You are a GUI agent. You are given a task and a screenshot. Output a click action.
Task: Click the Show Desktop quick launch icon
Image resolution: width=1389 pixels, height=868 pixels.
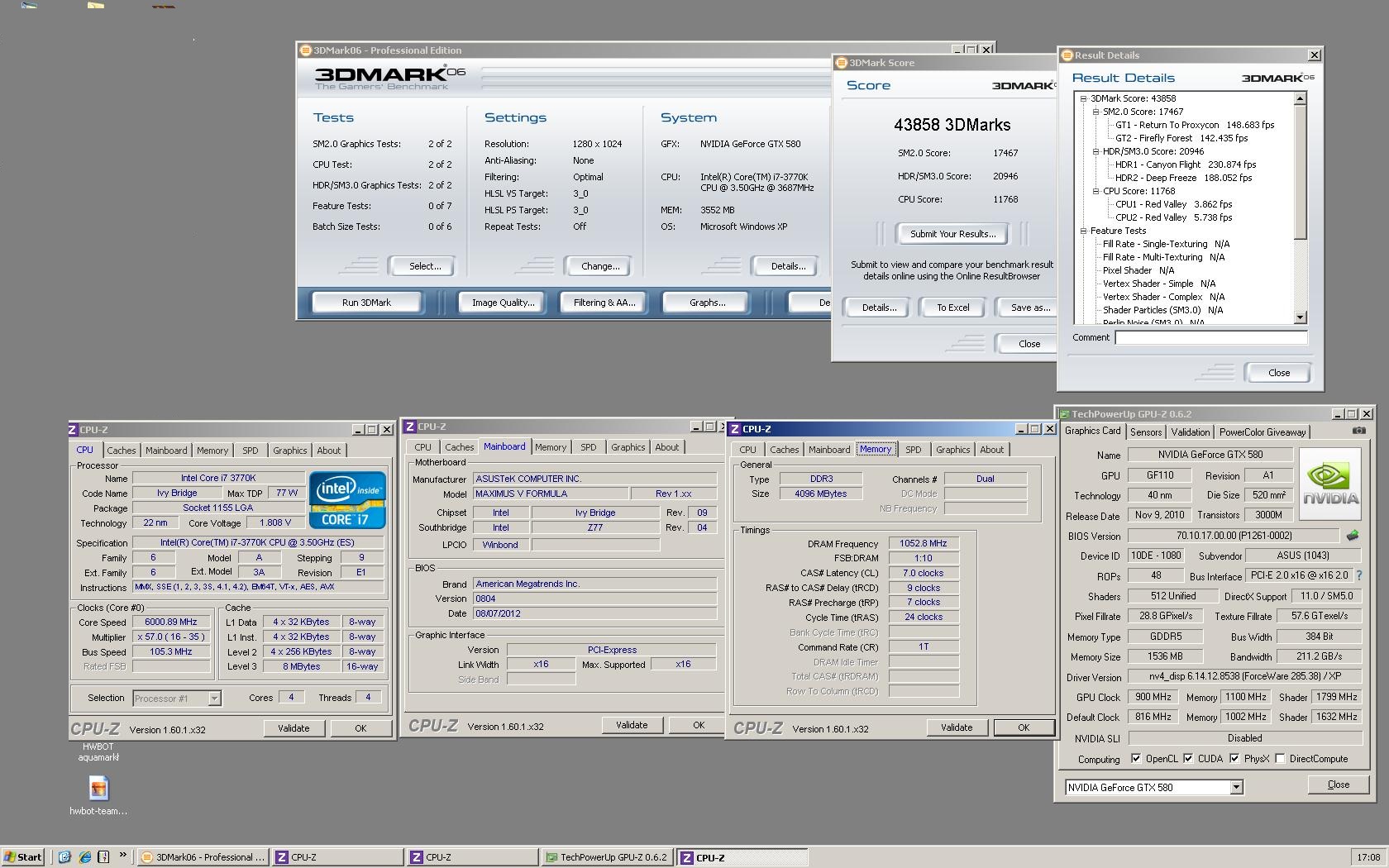pos(64,857)
